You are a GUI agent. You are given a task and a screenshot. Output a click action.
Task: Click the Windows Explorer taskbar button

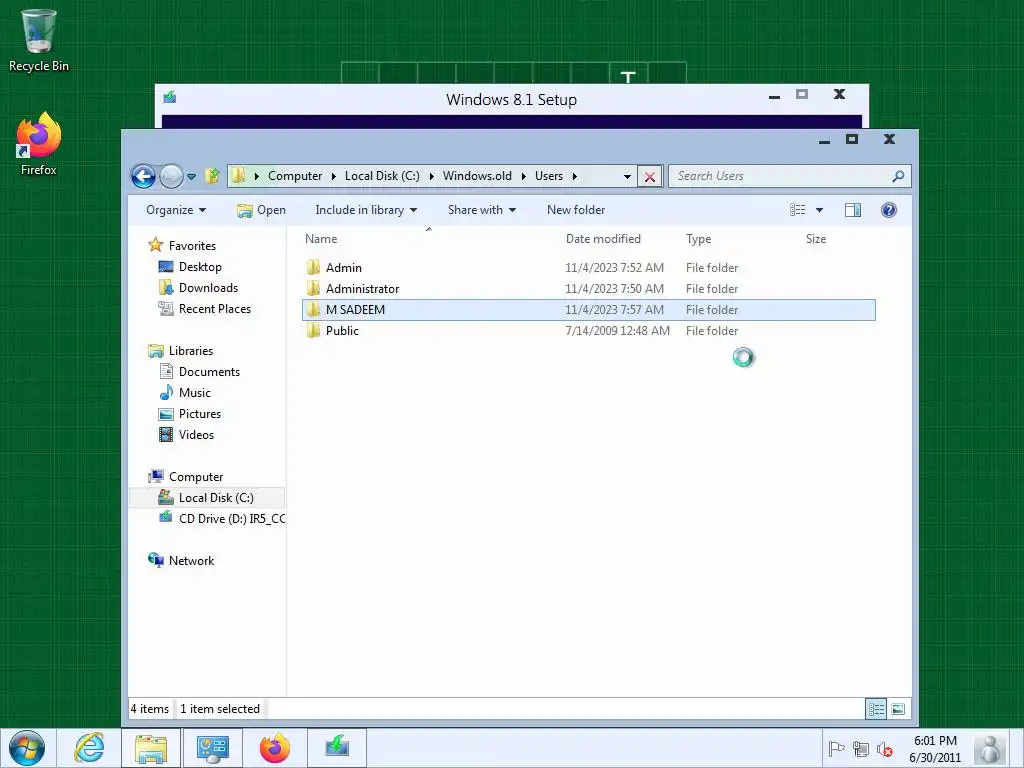[151, 748]
